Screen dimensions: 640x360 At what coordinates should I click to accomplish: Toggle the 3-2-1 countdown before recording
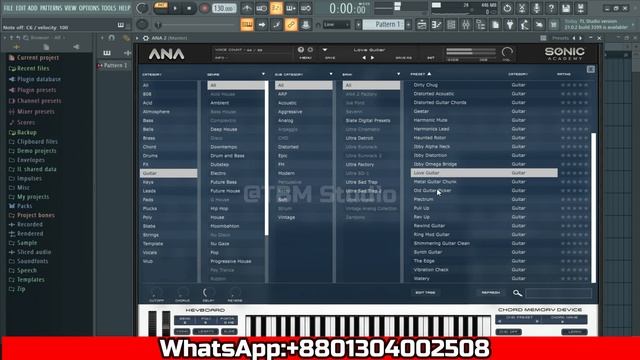[x=276, y=8]
